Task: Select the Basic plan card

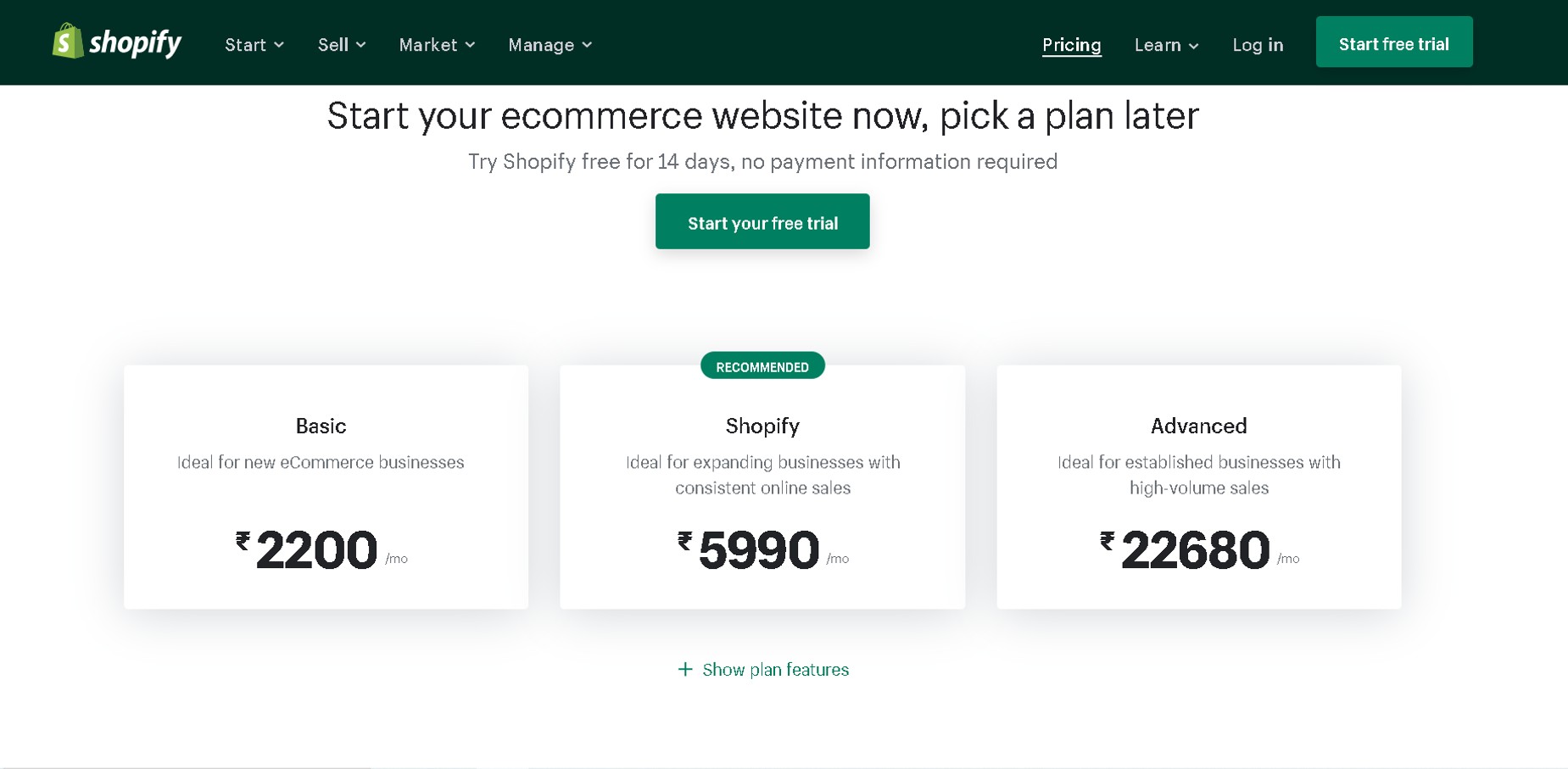Action: click(326, 488)
